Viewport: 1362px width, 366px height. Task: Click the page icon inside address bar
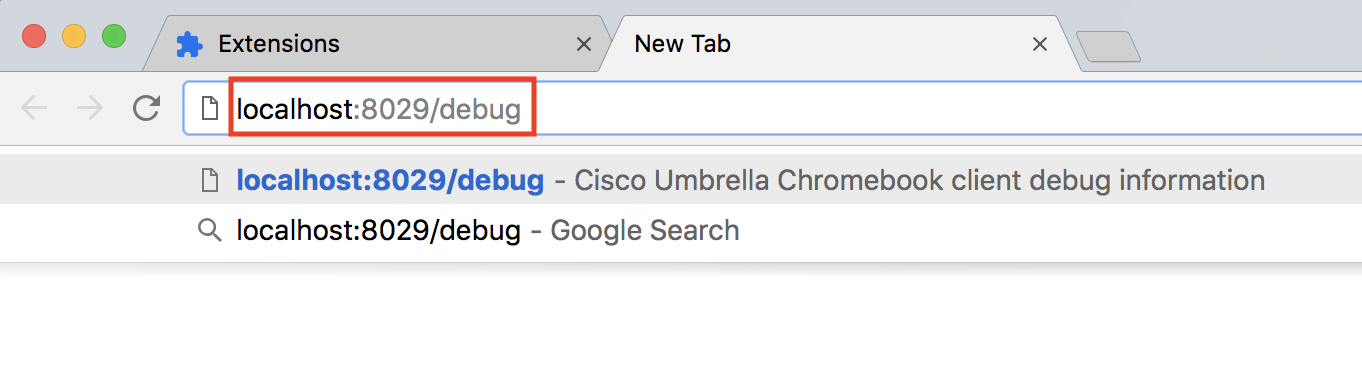click(x=209, y=108)
